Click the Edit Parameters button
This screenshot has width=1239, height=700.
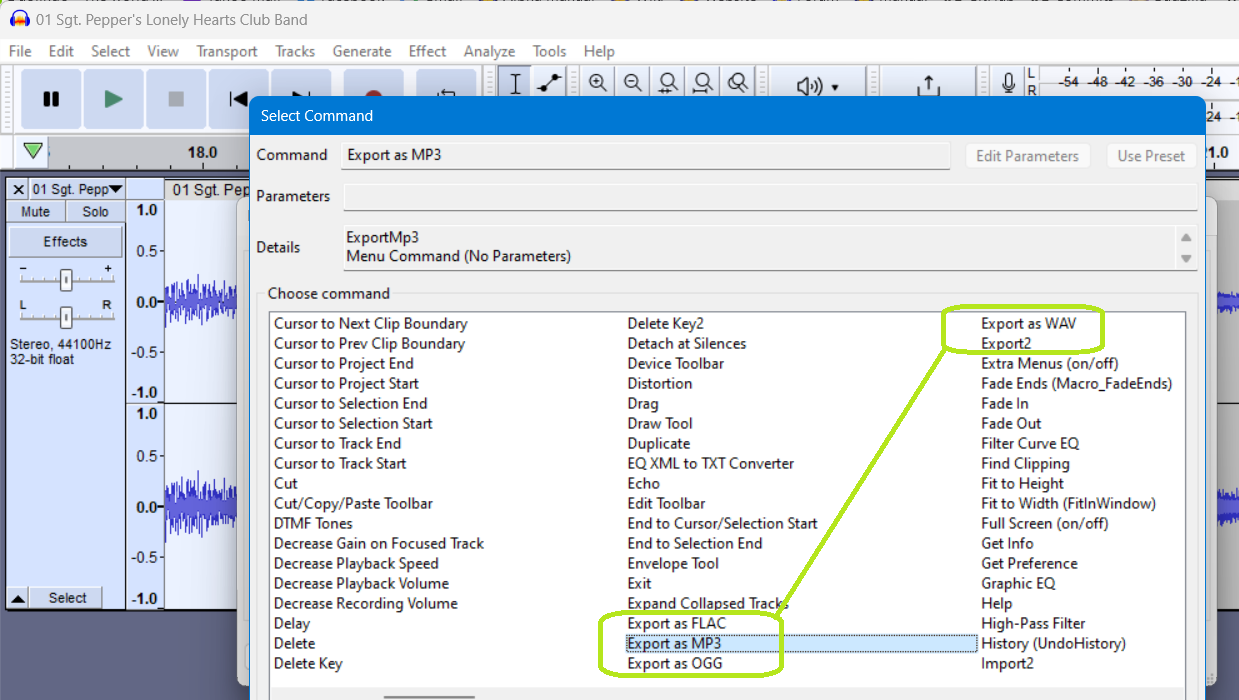pyautogui.click(x=1027, y=156)
